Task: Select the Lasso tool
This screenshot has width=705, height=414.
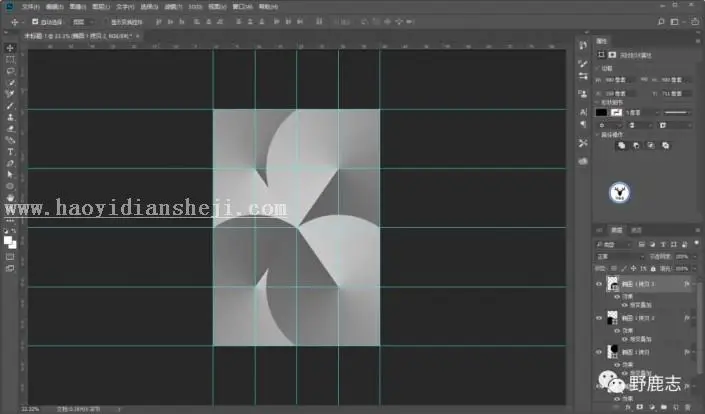Action: pyautogui.click(x=10, y=71)
